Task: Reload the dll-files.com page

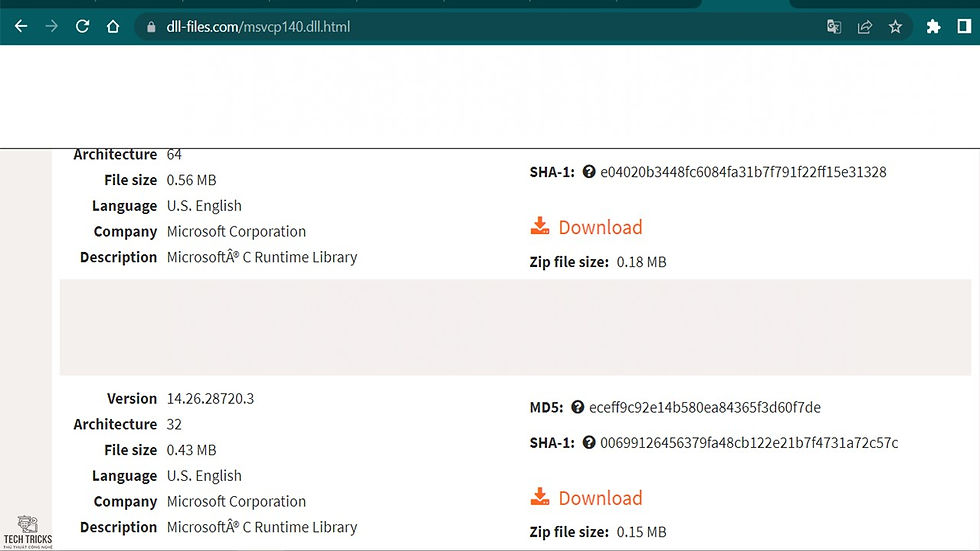Action: point(82,26)
